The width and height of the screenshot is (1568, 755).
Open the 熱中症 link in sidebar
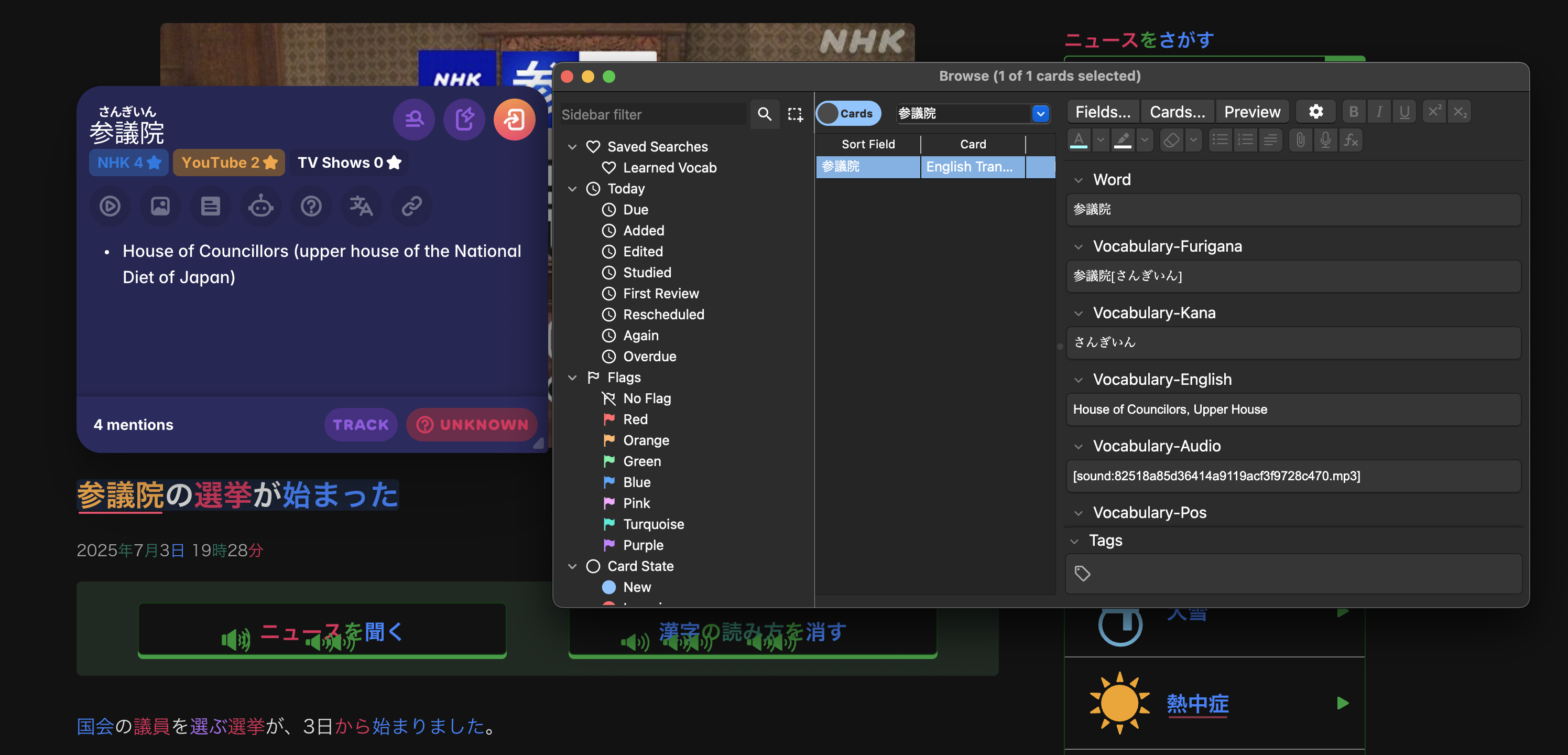click(x=1197, y=704)
